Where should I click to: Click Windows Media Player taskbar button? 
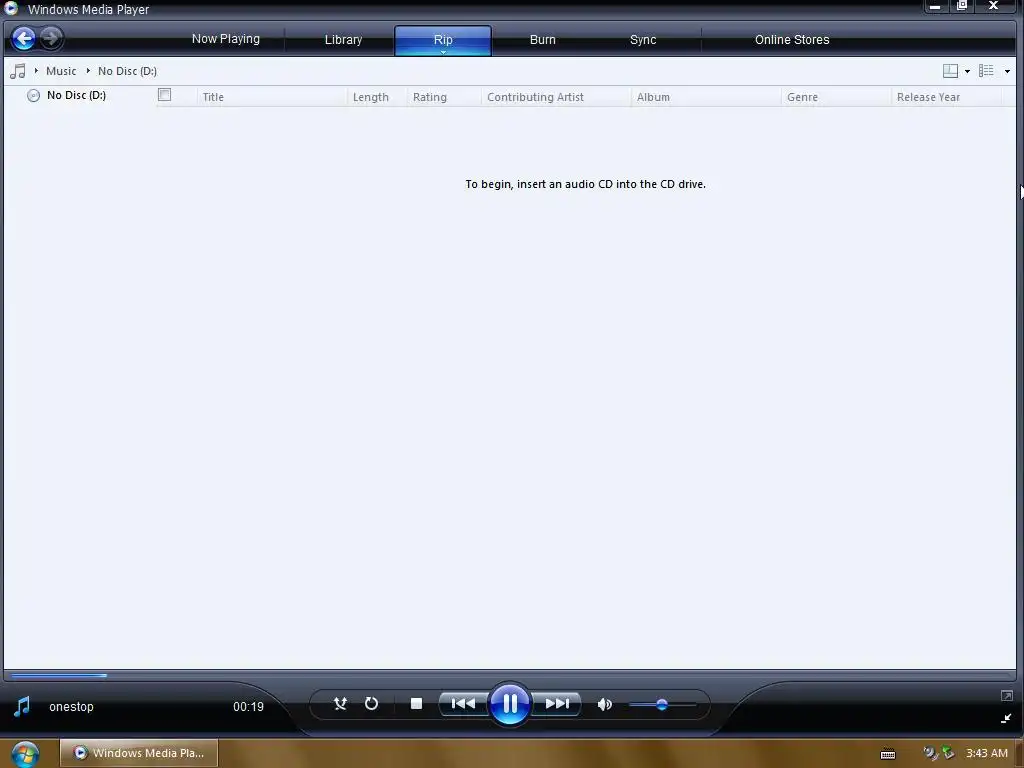tap(139, 753)
